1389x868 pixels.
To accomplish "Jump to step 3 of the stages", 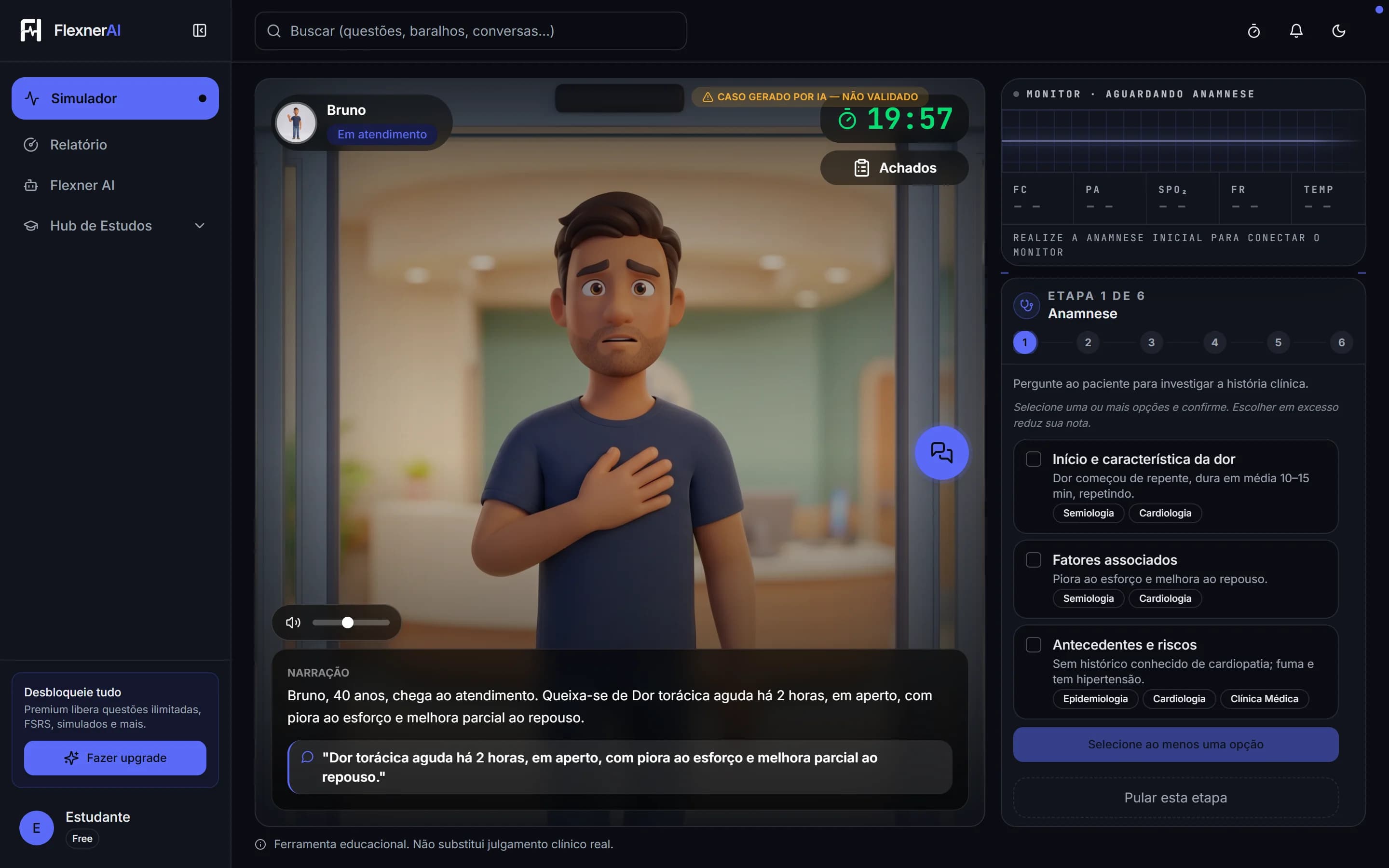I will 1151,342.
